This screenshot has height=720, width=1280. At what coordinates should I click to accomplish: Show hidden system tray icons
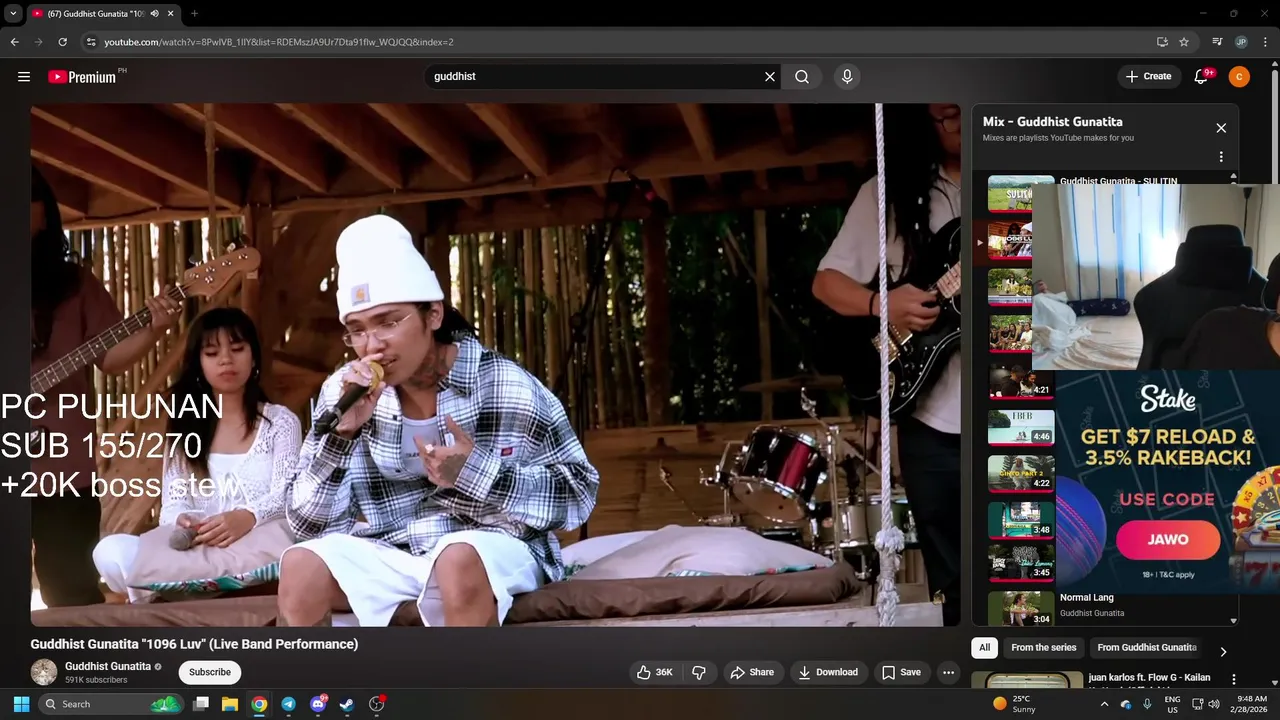[1104, 704]
